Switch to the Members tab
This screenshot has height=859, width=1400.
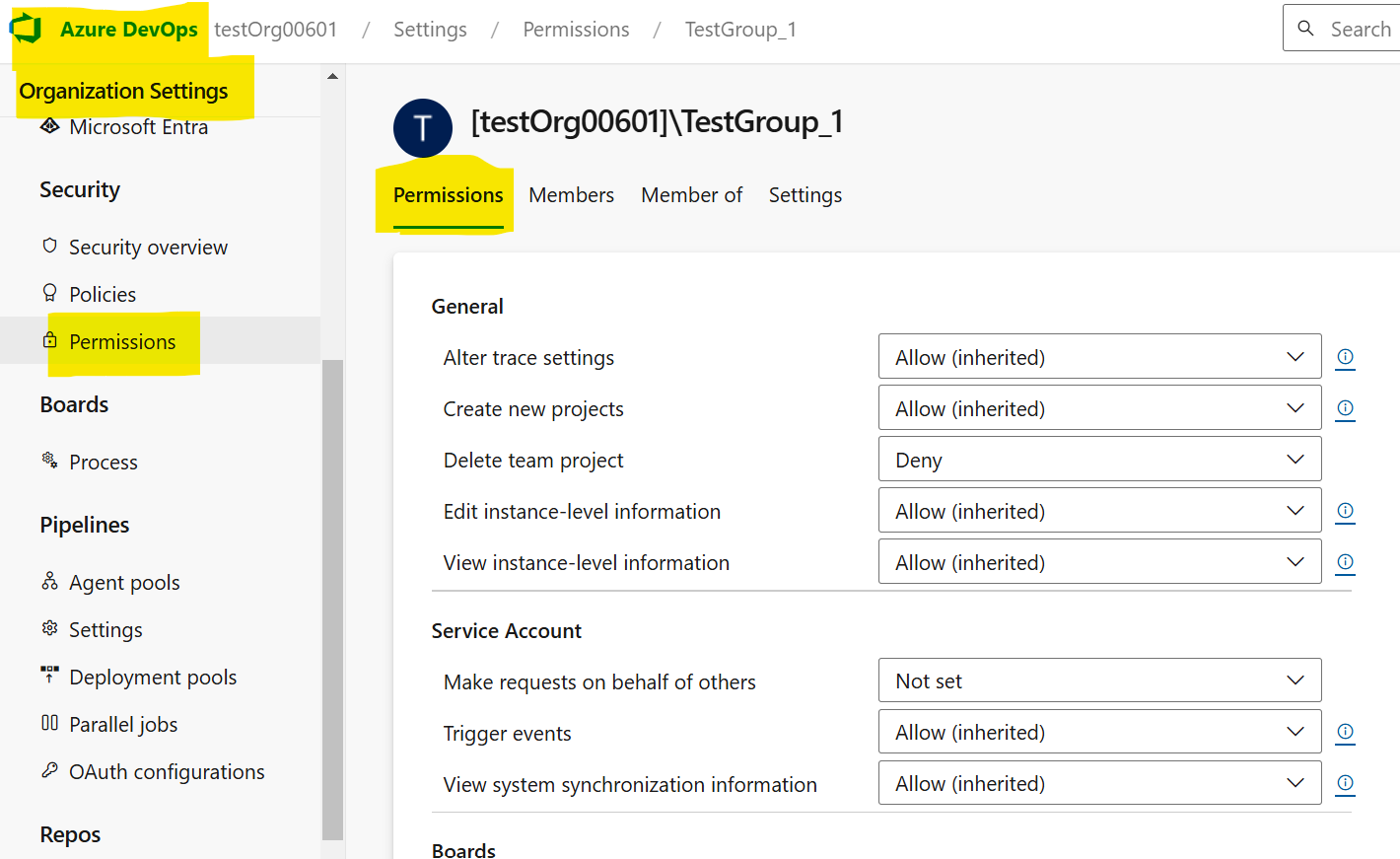571,195
